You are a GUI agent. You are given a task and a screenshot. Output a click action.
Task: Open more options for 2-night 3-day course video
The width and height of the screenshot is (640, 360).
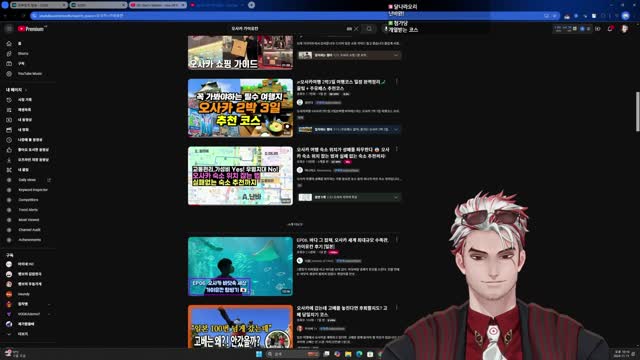click(397, 82)
